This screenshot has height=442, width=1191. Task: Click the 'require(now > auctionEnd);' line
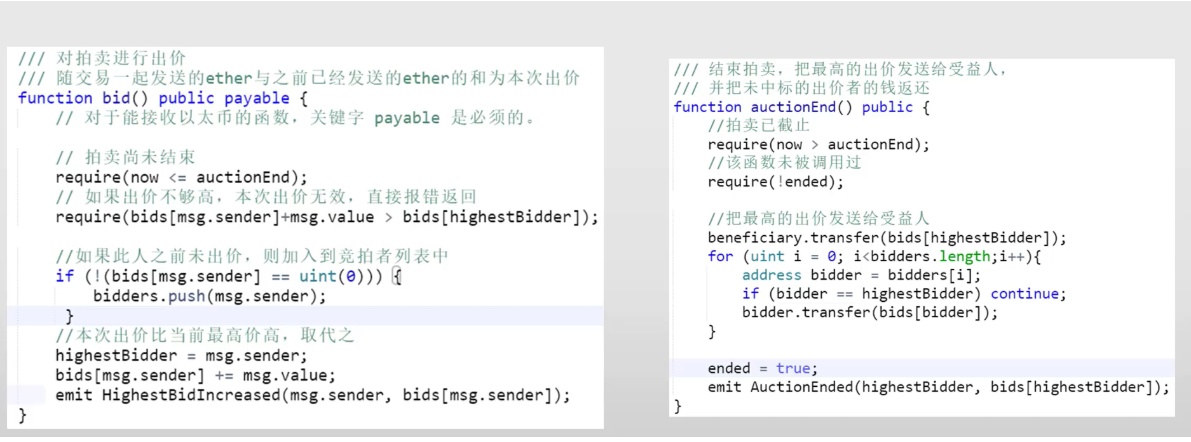[x=819, y=144]
